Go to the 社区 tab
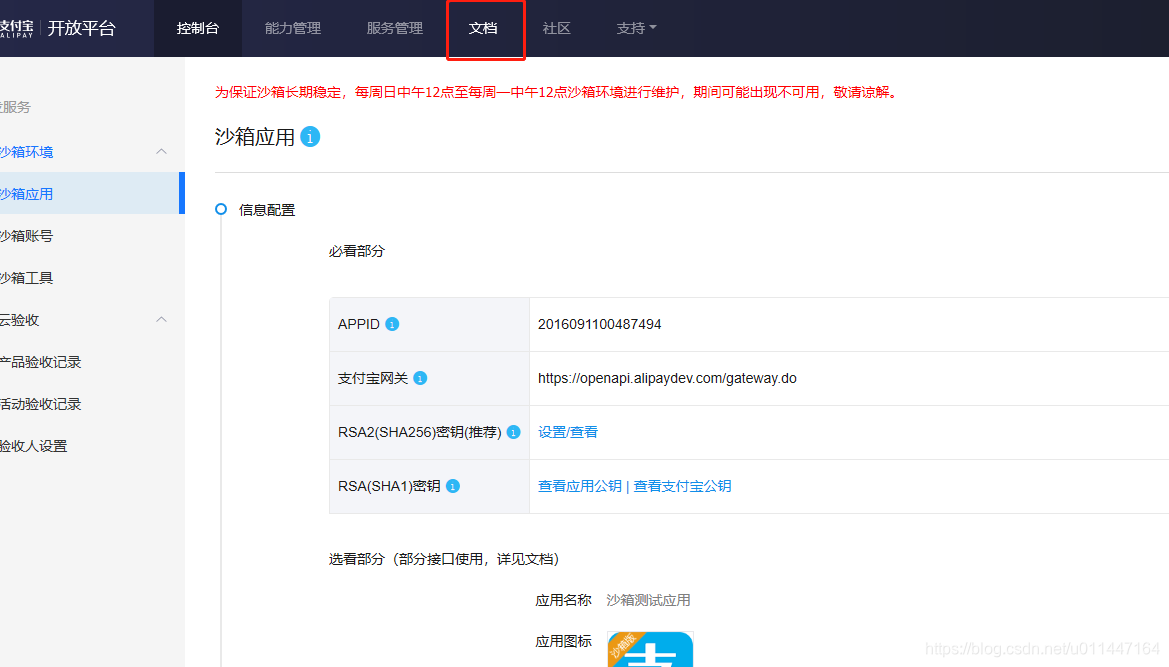 tap(556, 28)
